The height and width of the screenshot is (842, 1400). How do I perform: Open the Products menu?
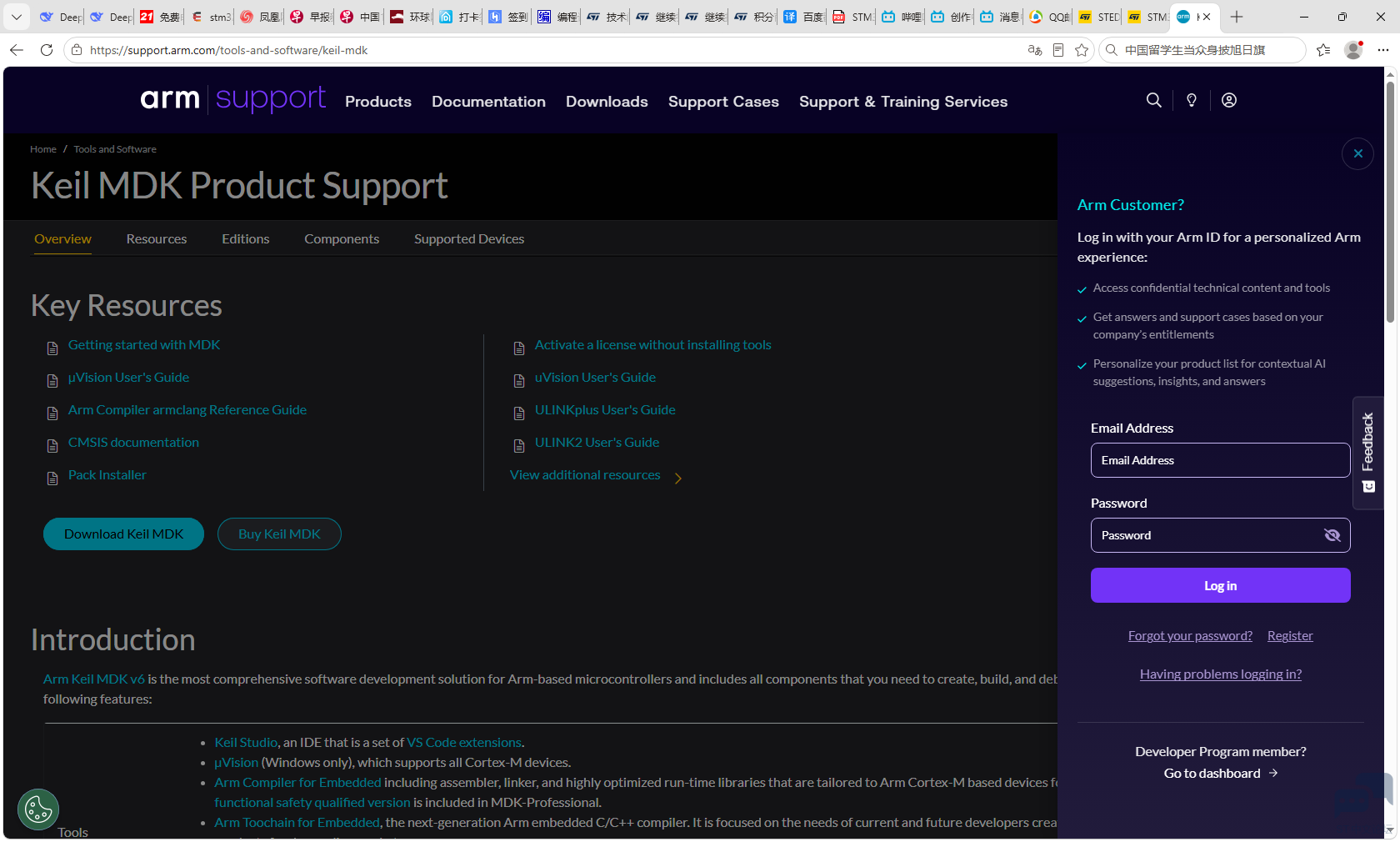click(378, 102)
